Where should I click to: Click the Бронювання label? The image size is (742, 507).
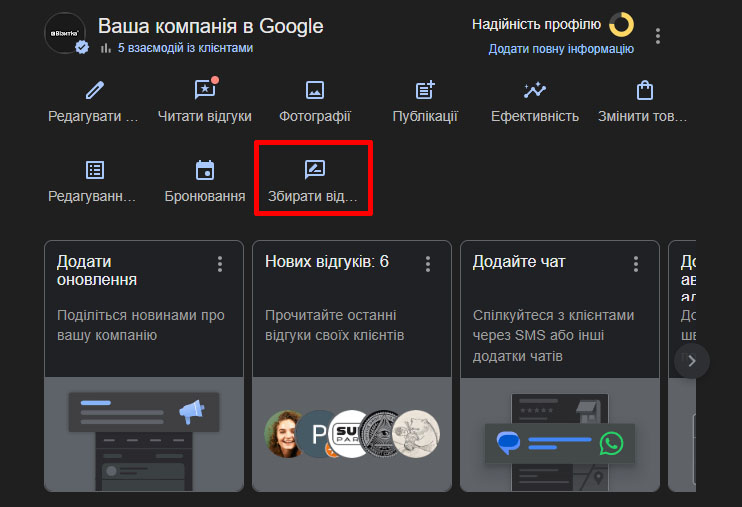[x=205, y=196]
